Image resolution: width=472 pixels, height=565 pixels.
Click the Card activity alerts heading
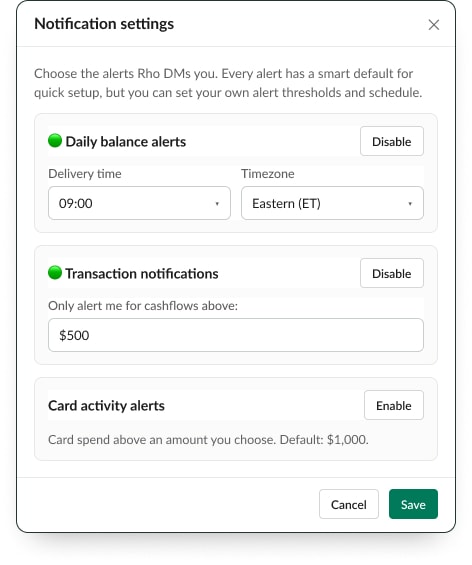click(x=106, y=406)
